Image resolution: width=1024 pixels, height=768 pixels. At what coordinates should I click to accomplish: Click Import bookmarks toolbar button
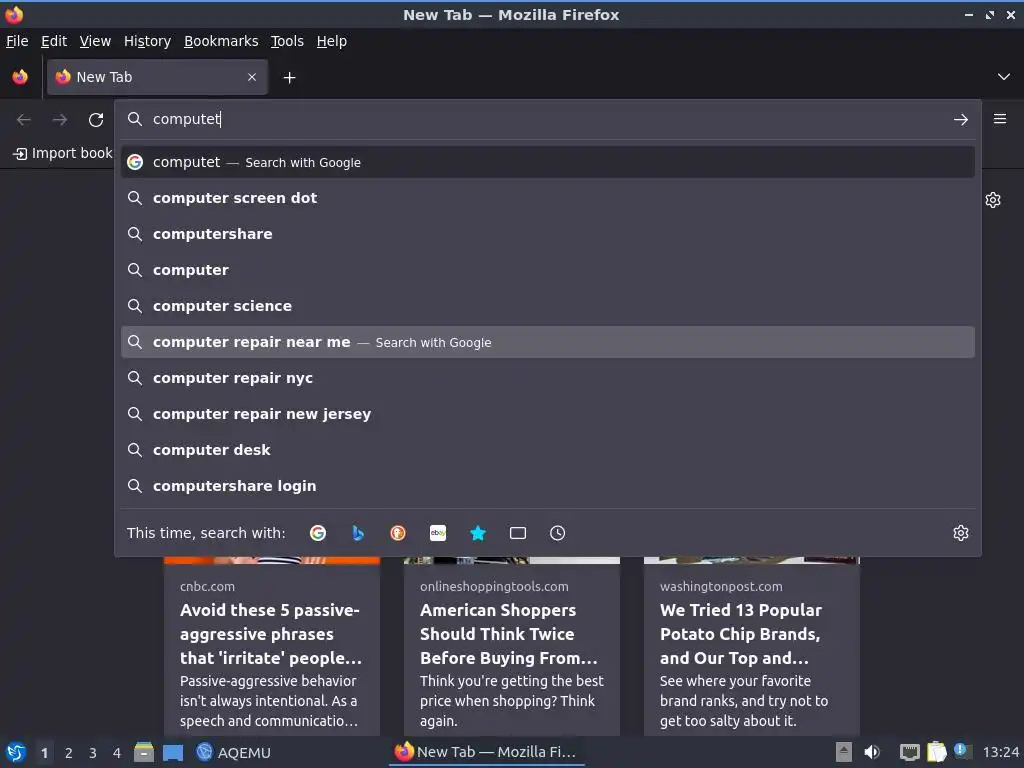coord(63,153)
